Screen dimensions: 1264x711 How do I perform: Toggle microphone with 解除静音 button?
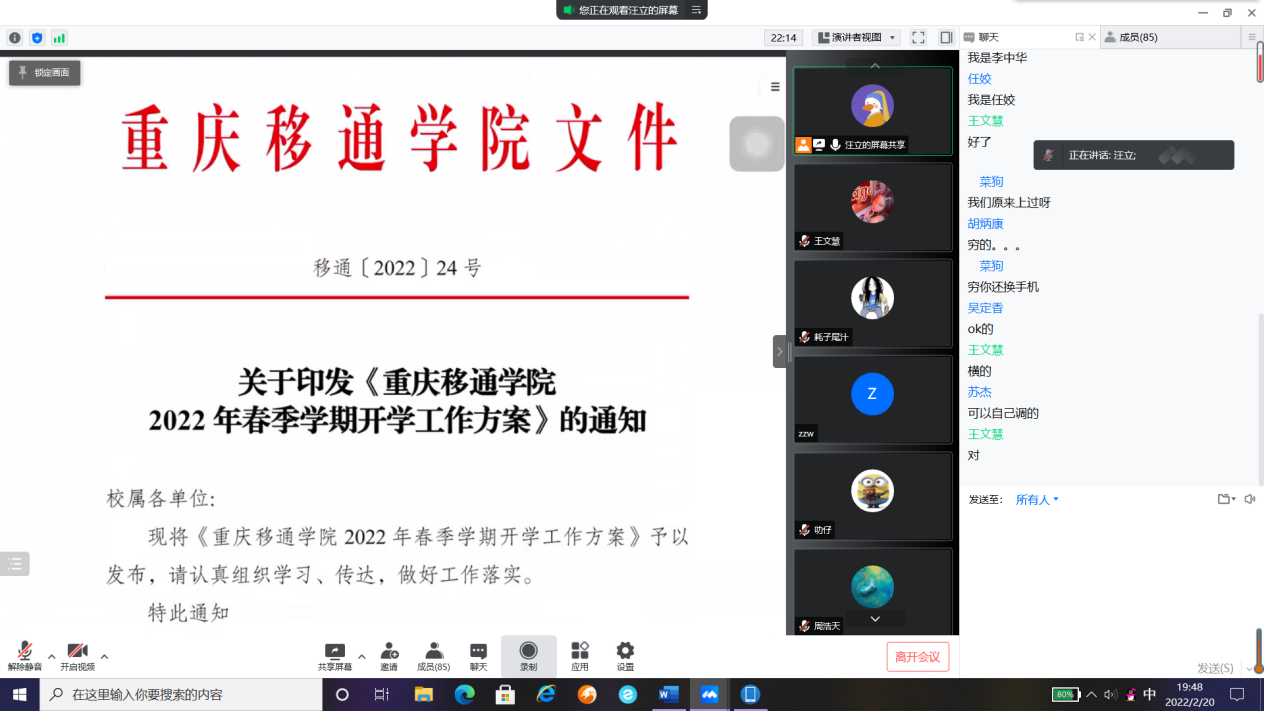click(x=25, y=656)
